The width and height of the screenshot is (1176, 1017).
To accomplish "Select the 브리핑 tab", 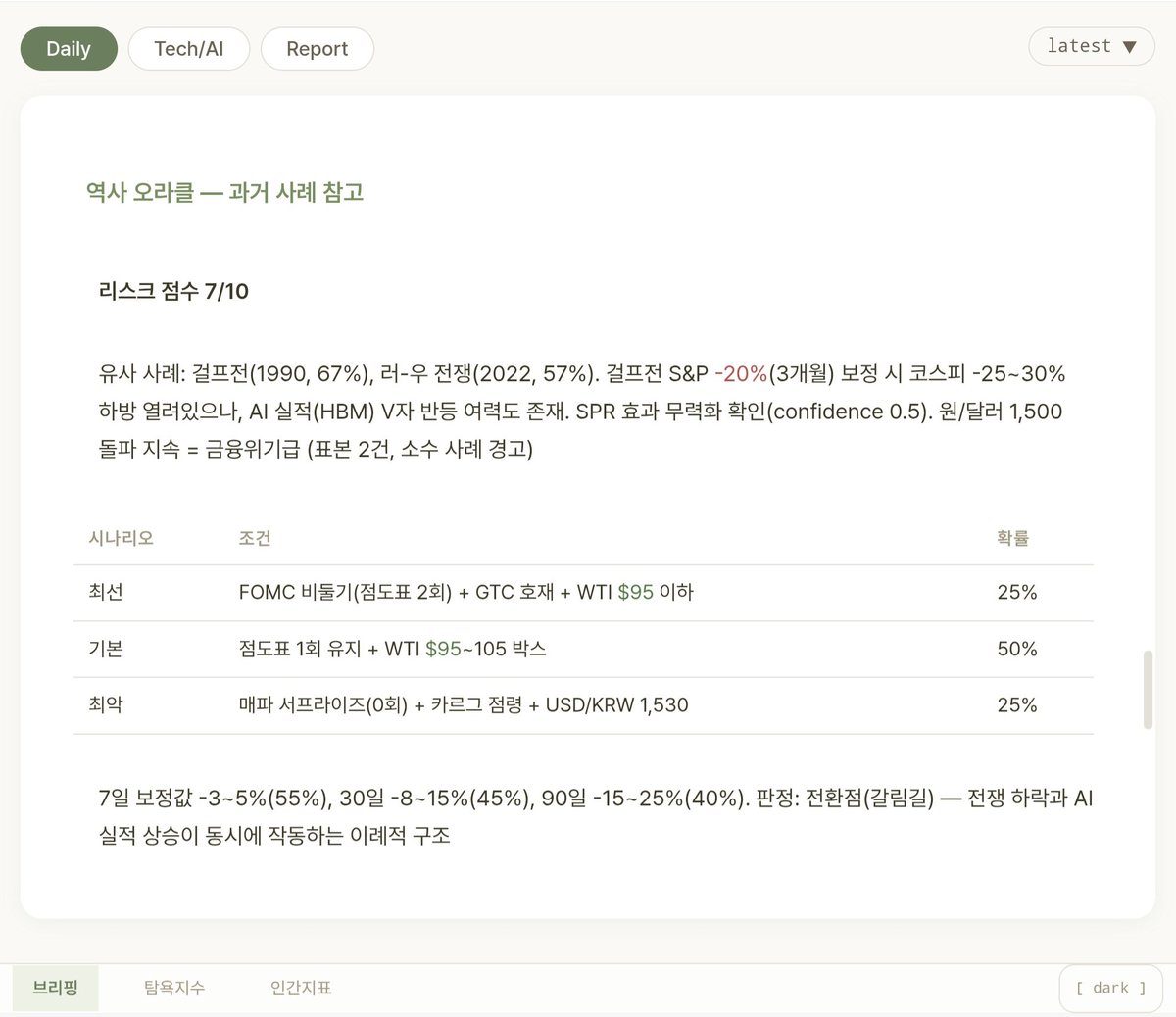I will coord(55,988).
